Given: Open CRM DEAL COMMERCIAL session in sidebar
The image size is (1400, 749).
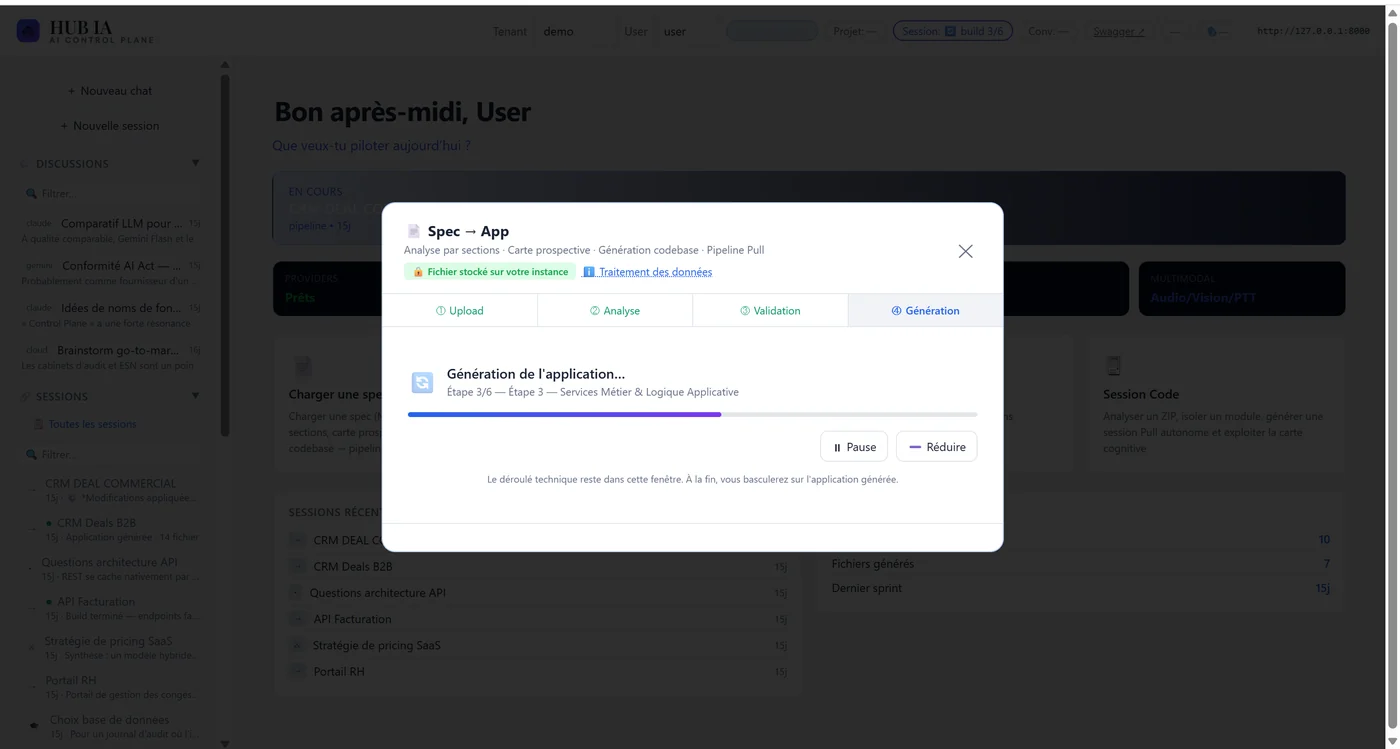Looking at the screenshot, I should pos(111,489).
